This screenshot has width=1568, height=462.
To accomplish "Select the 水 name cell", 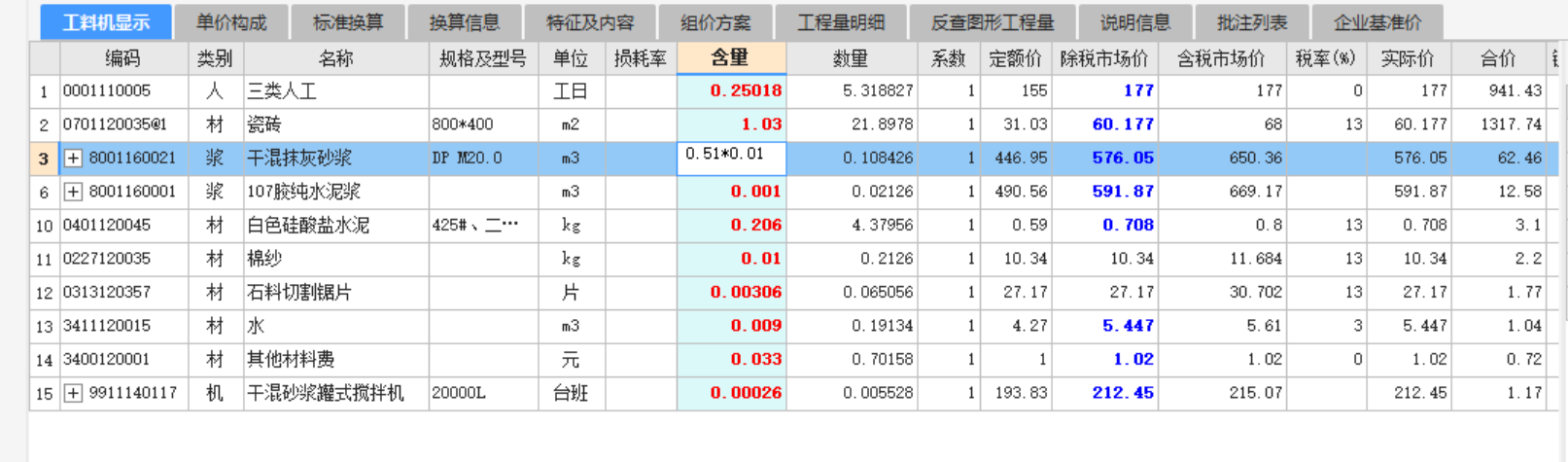I will click(x=335, y=326).
